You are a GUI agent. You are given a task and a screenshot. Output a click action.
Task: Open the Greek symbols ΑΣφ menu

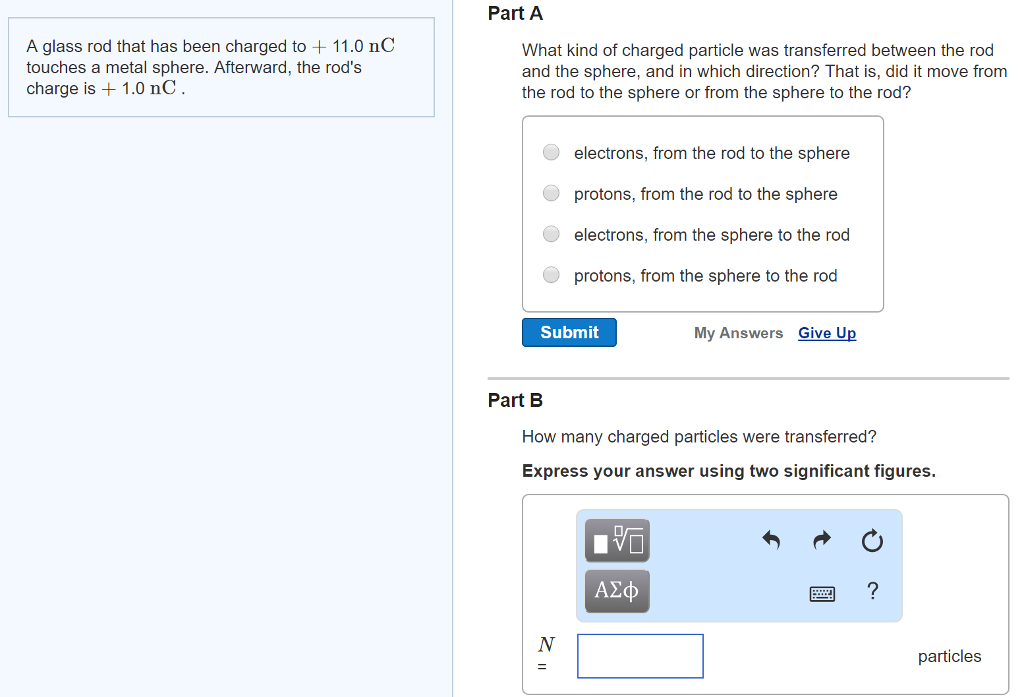click(617, 590)
